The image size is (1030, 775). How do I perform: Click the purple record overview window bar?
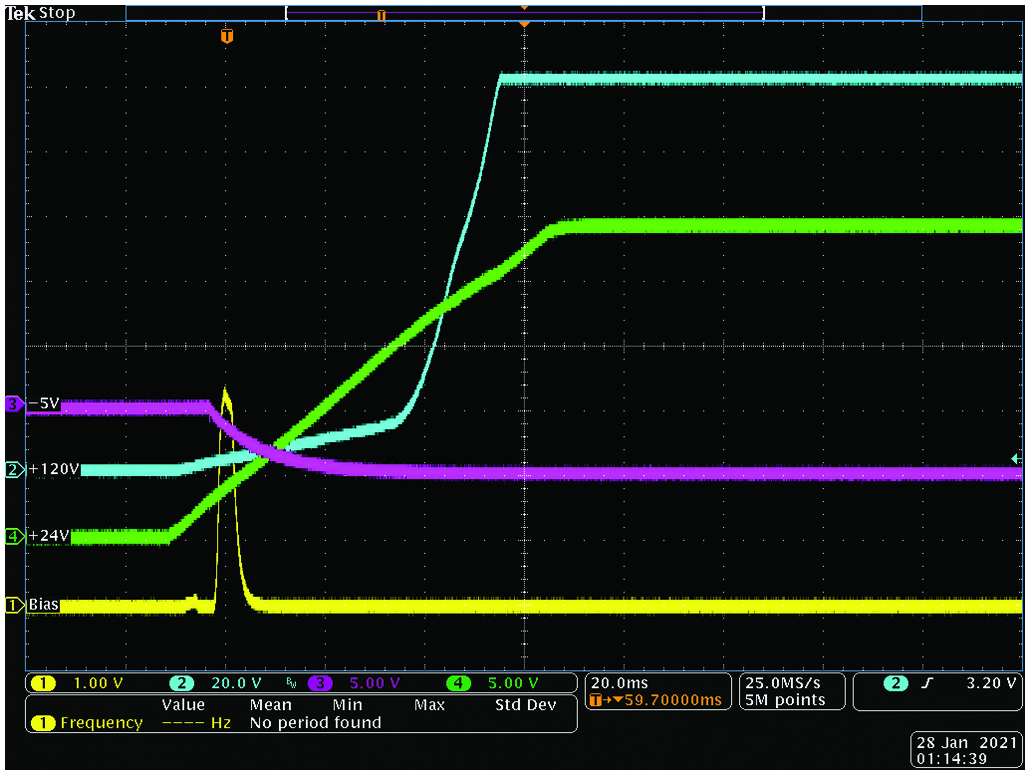coord(524,13)
